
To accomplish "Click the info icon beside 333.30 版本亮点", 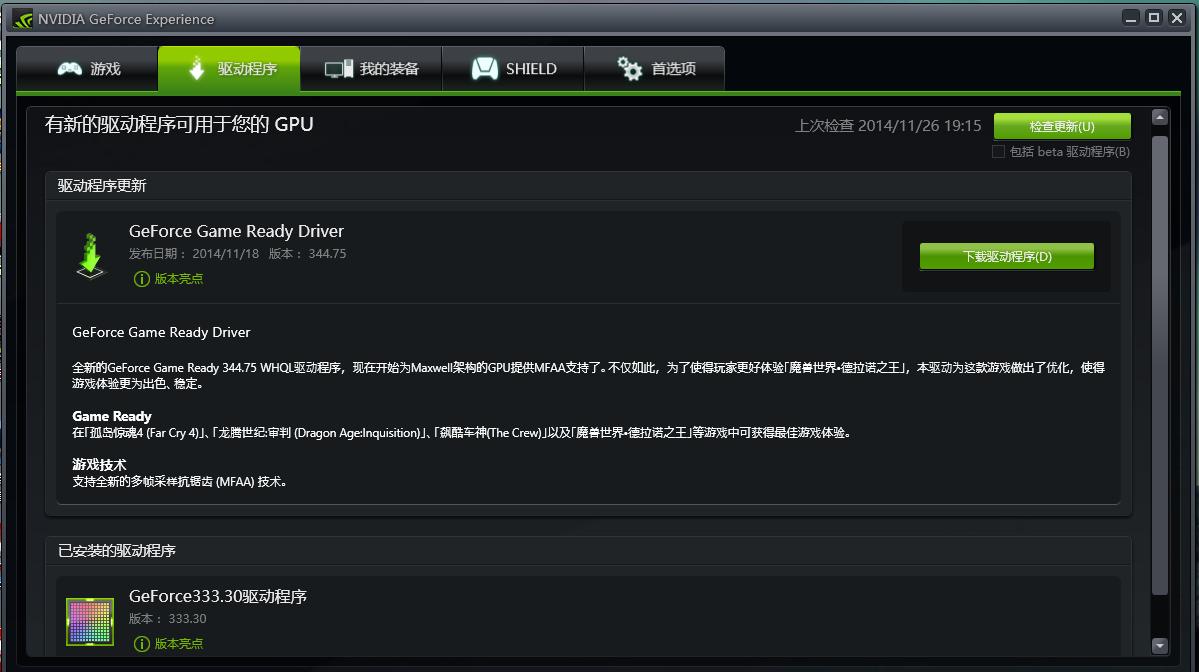I will [x=141, y=644].
